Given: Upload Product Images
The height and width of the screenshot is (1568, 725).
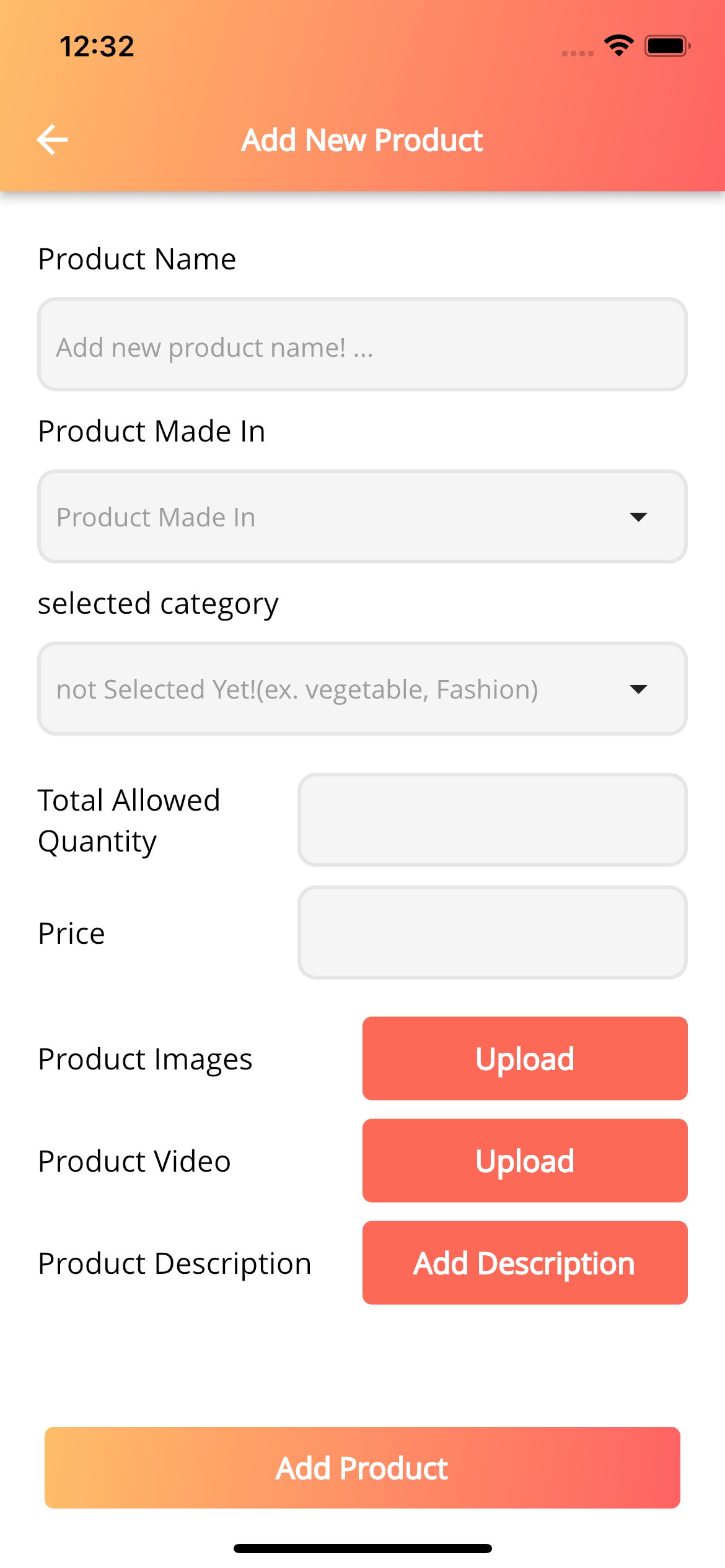Looking at the screenshot, I should [525, 1058].
